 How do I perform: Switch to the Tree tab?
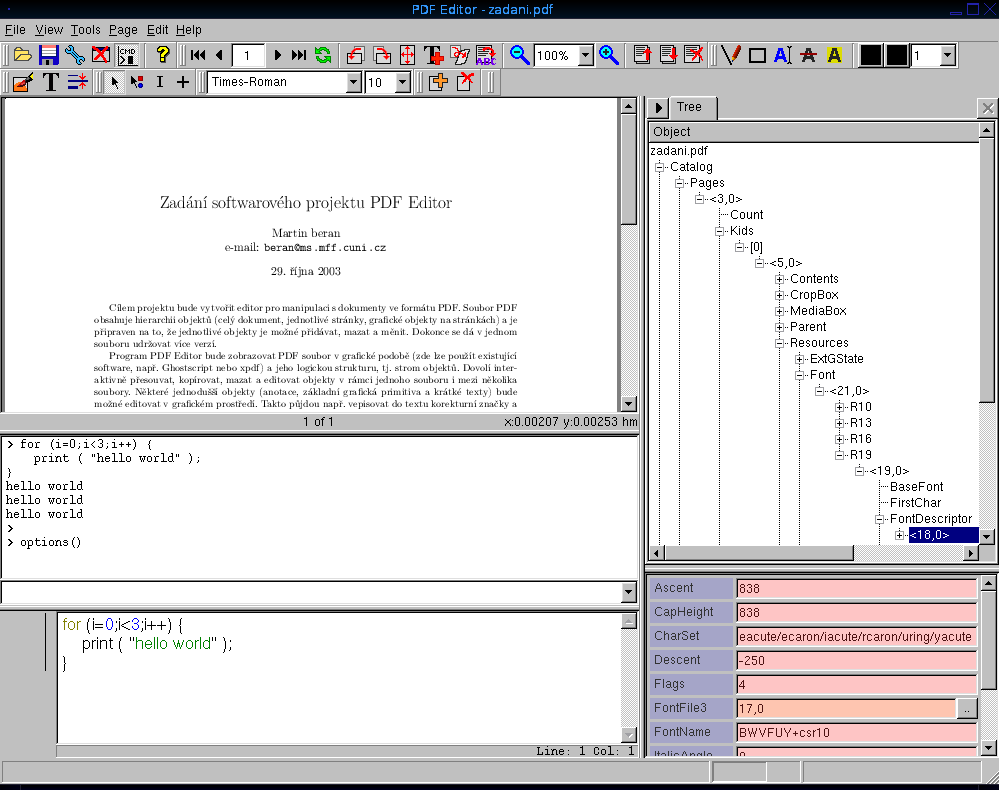click(x=691, y=107)
